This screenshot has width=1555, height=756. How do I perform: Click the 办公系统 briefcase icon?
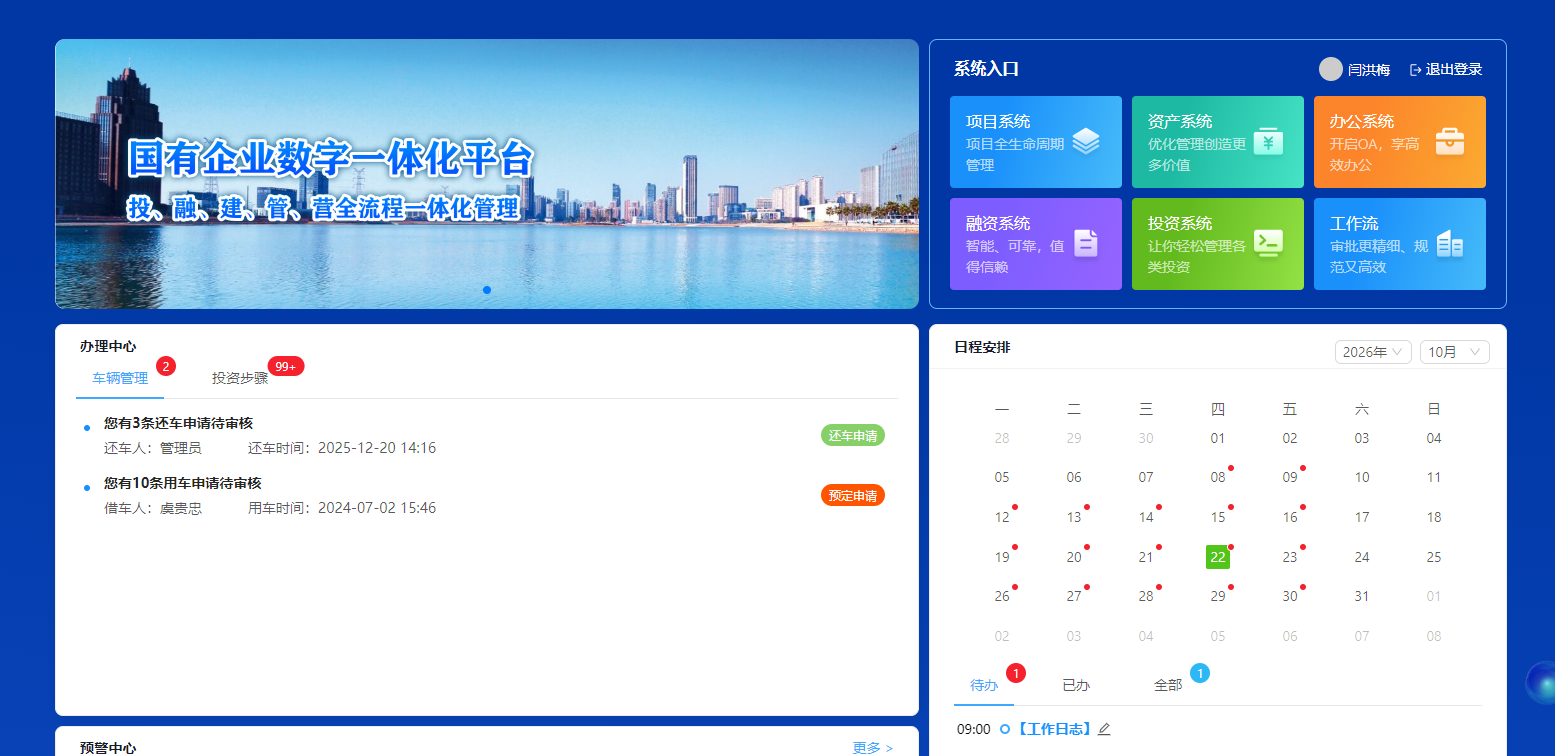pos(1450,142)
